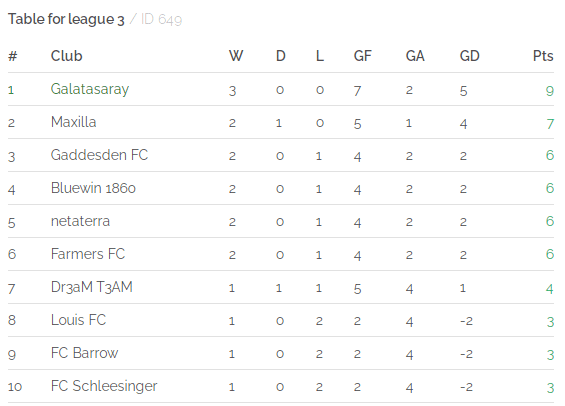Viewport: 565px width, 406px height.
Task: Select the ID 649 label
Action: click(161, 19)
